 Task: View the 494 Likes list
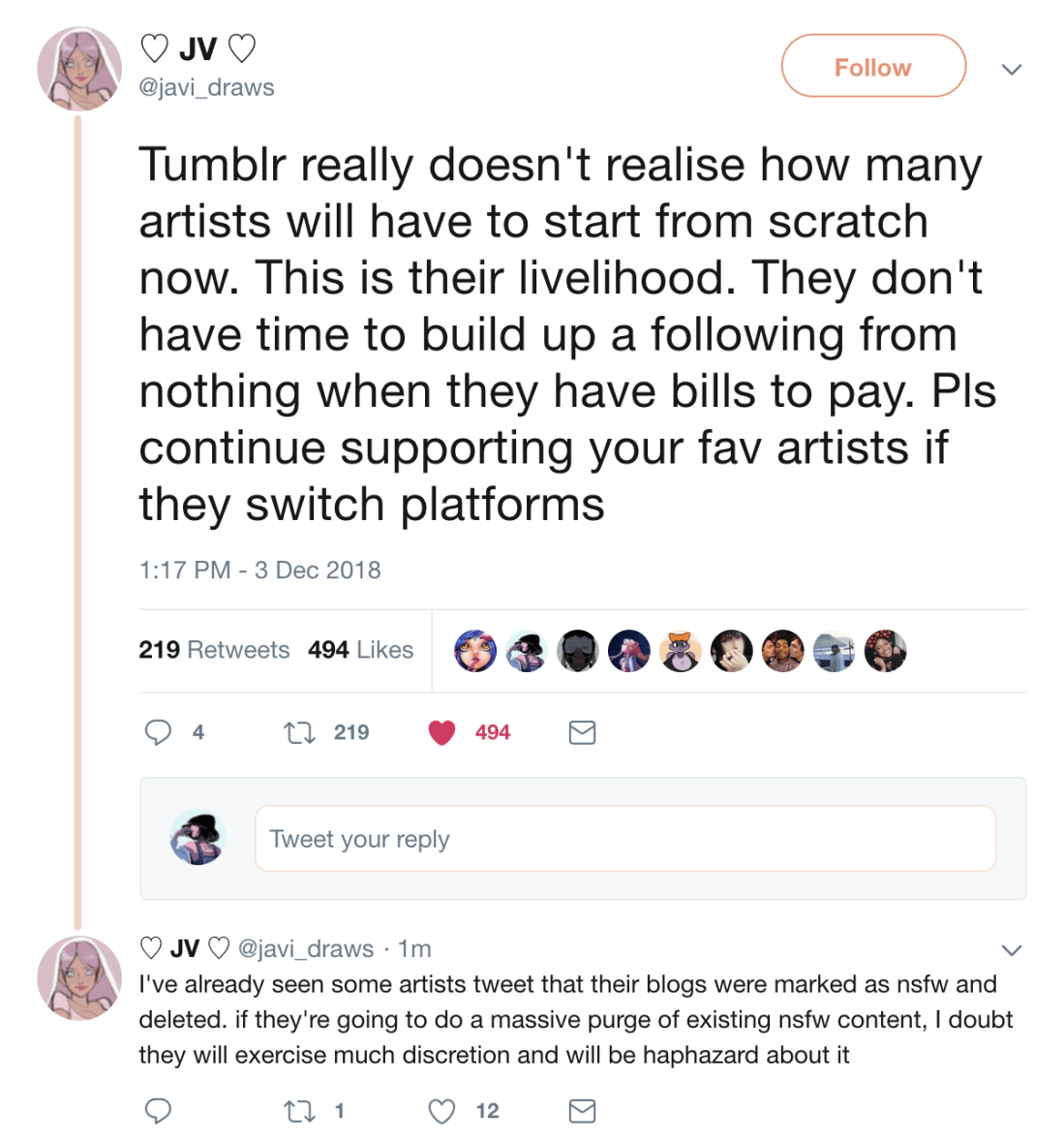click(360, 650)
